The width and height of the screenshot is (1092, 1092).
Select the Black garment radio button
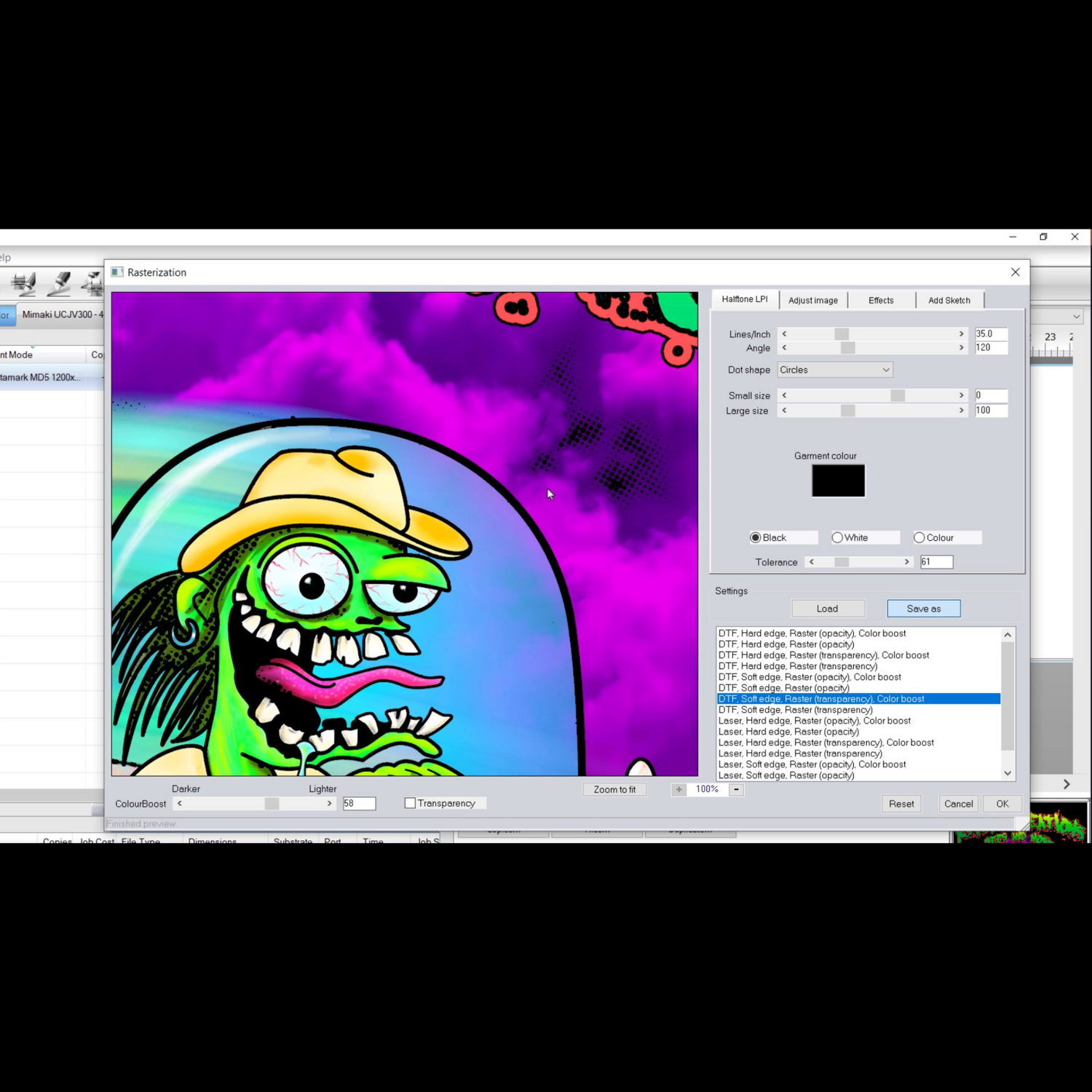click(756, 538)
